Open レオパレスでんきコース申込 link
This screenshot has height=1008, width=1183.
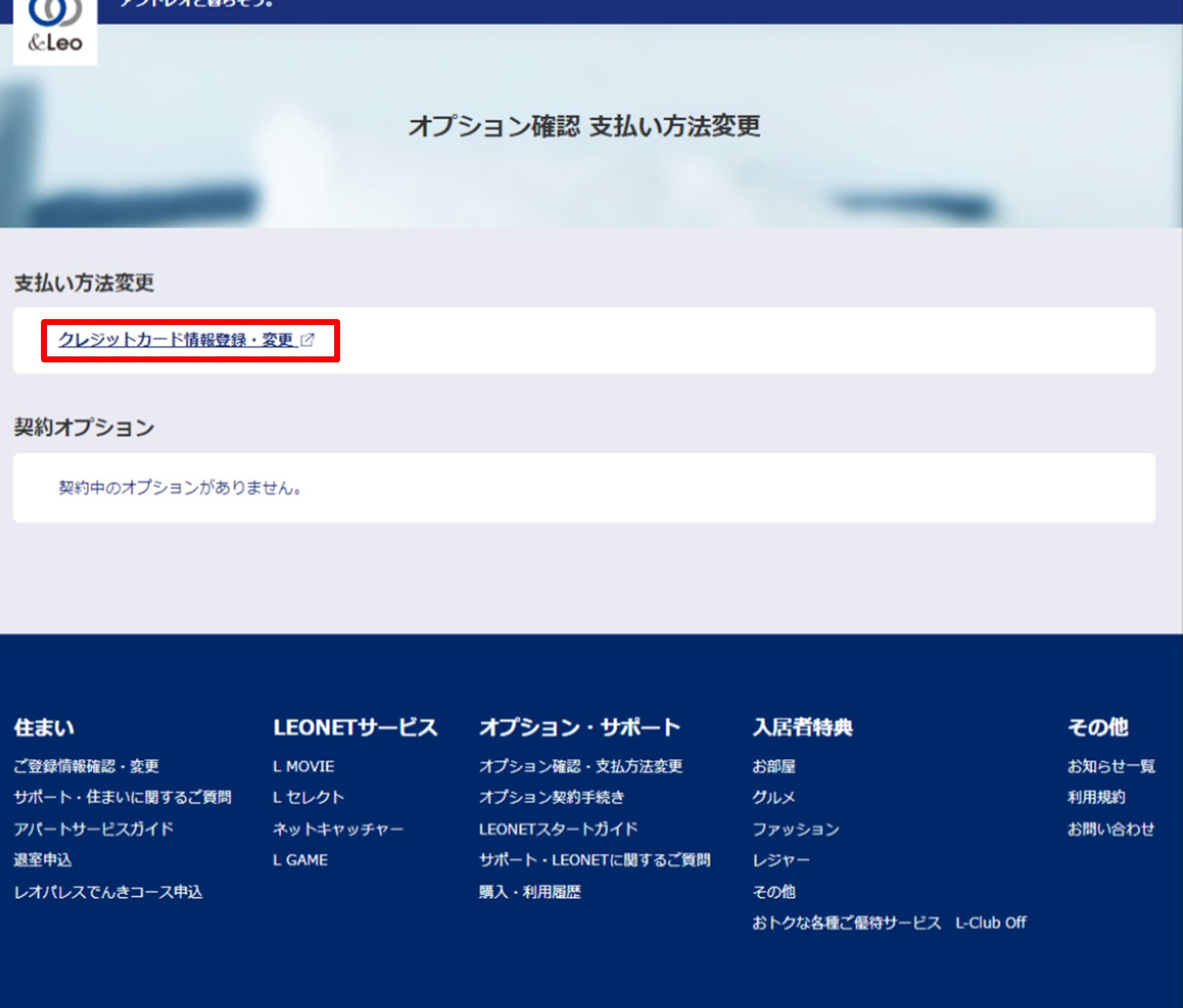[108, 892]
